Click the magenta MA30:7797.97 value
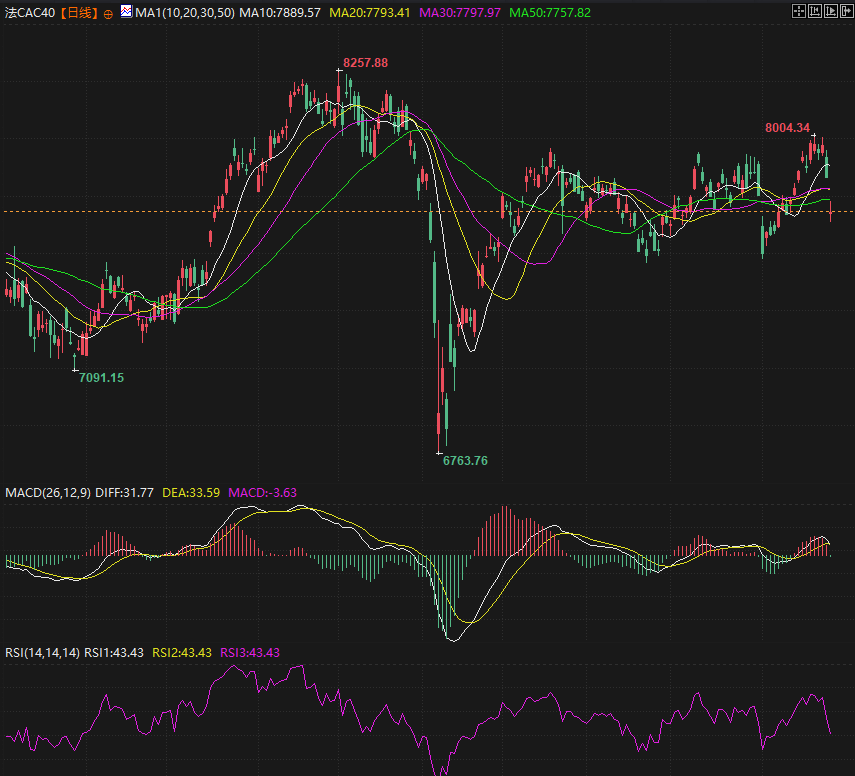Image resolution: width=855 pixels, height=776 pixels. (460, 13)
